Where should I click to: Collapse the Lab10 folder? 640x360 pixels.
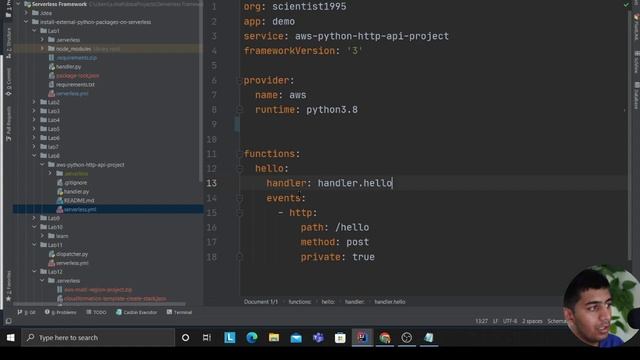(34, 227)
